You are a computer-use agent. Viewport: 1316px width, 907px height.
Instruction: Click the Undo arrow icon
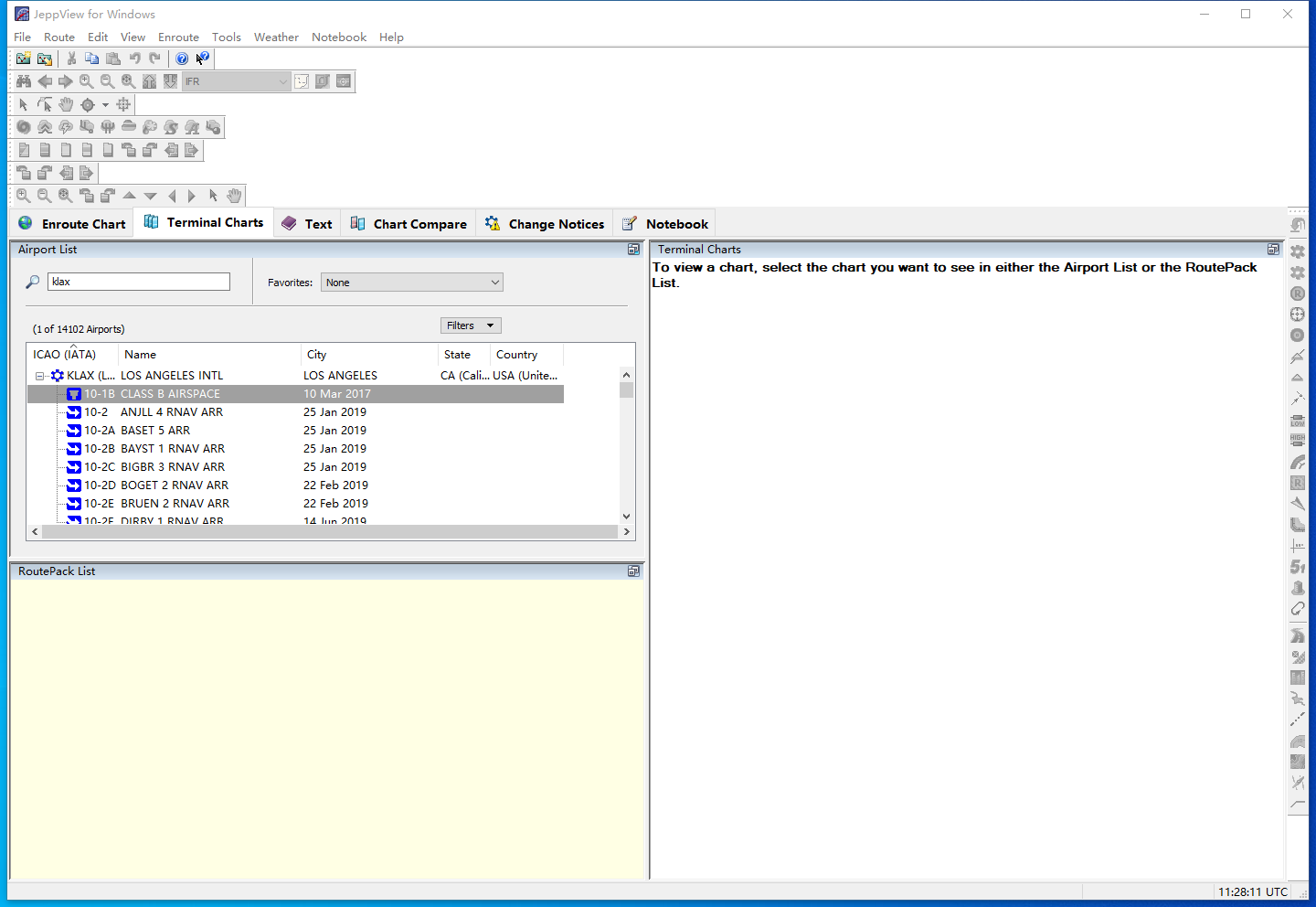pos(134,59)
